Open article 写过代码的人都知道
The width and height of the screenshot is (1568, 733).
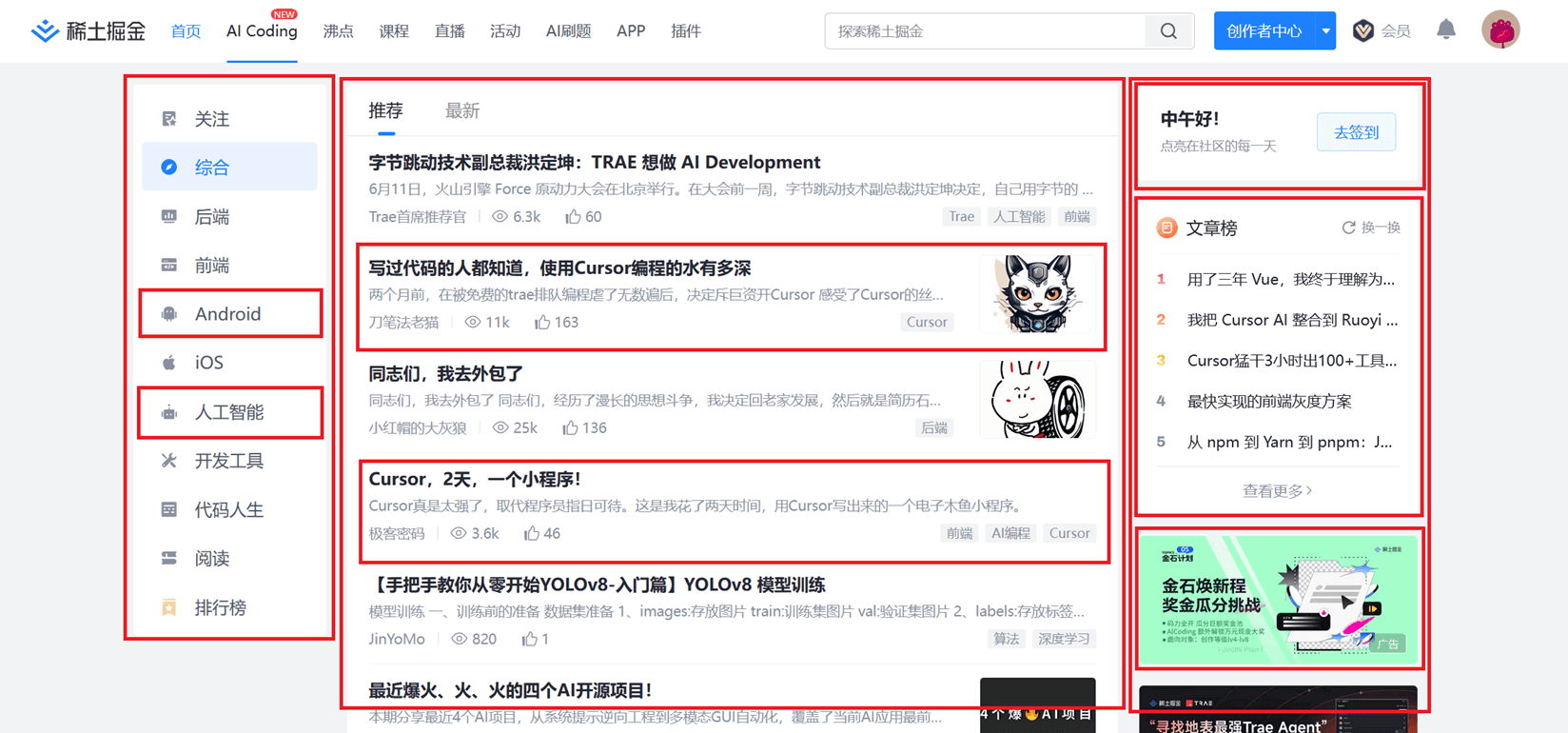click(559, 268)
